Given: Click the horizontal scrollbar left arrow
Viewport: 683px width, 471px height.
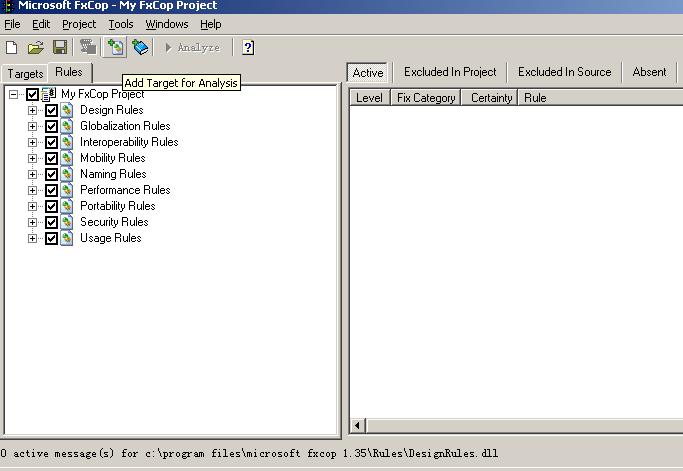Looking at the screenshot, I should tap(357, 425).
